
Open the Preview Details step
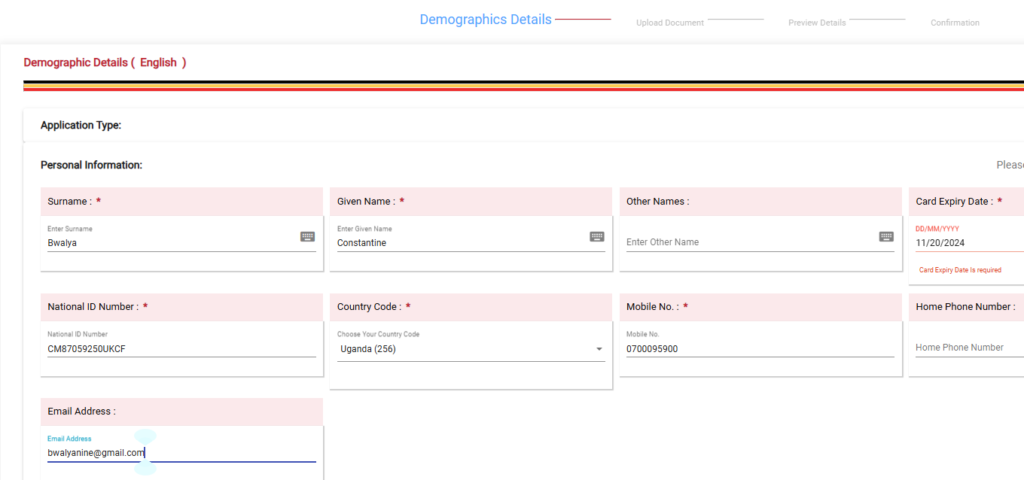coord(816,23)
